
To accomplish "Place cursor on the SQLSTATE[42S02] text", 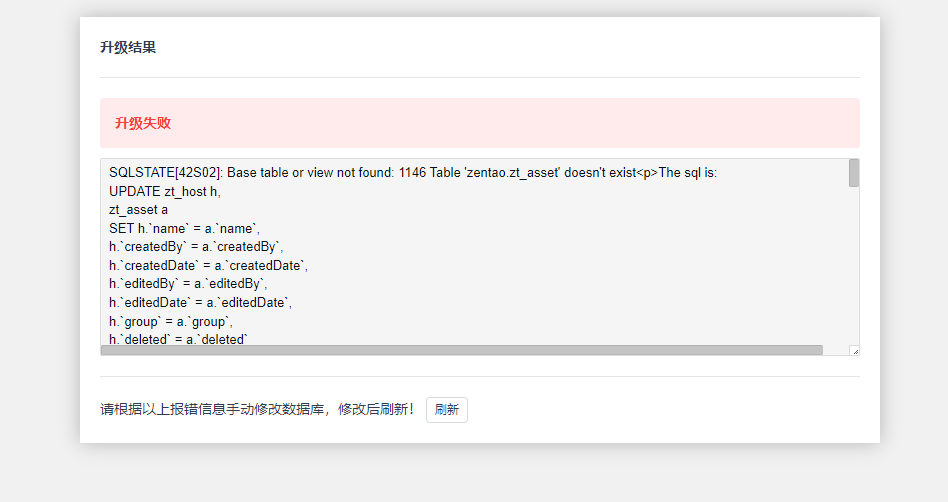I will 166,173.
